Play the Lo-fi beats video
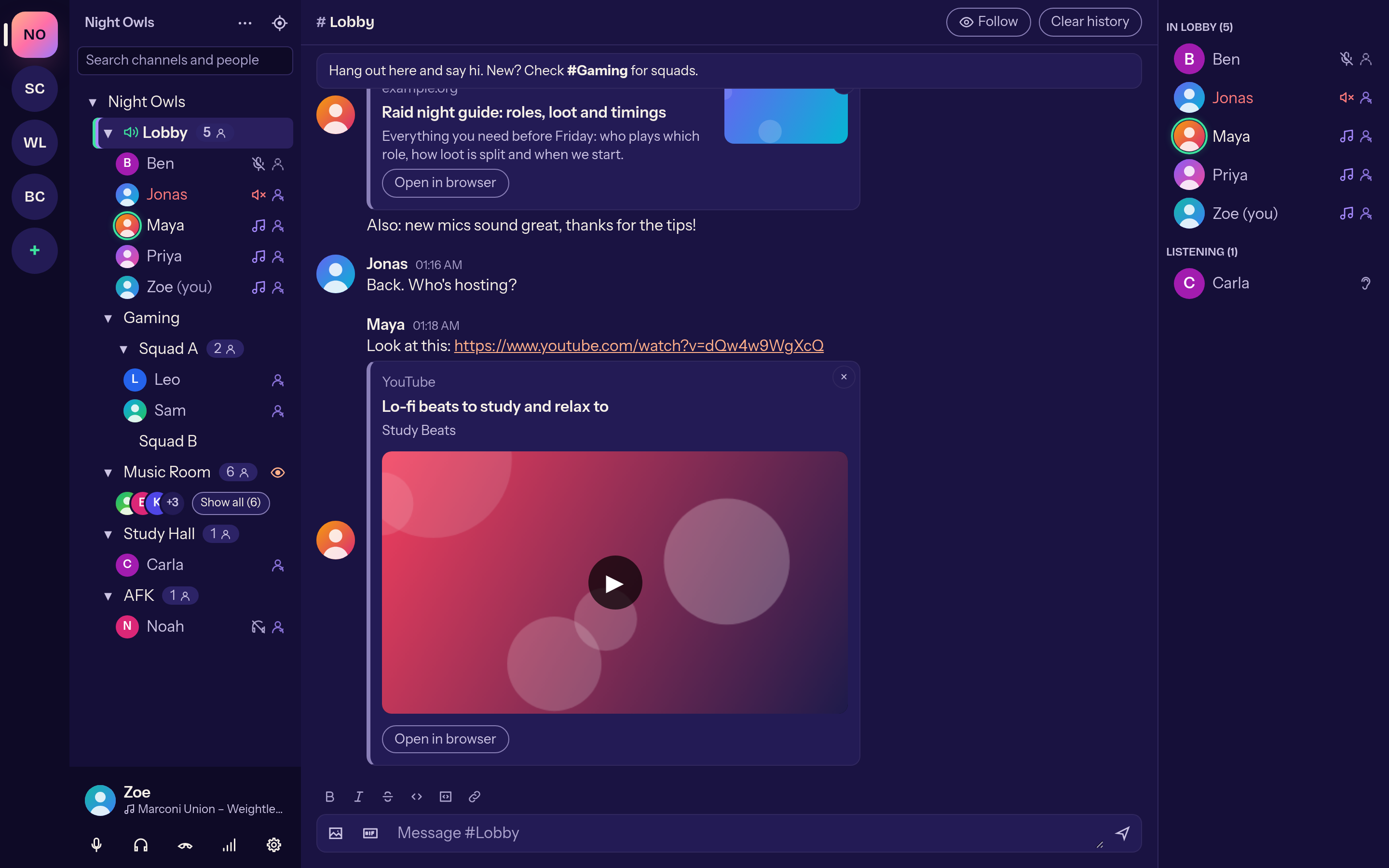The image size is (1389, 868). point(615,583)
